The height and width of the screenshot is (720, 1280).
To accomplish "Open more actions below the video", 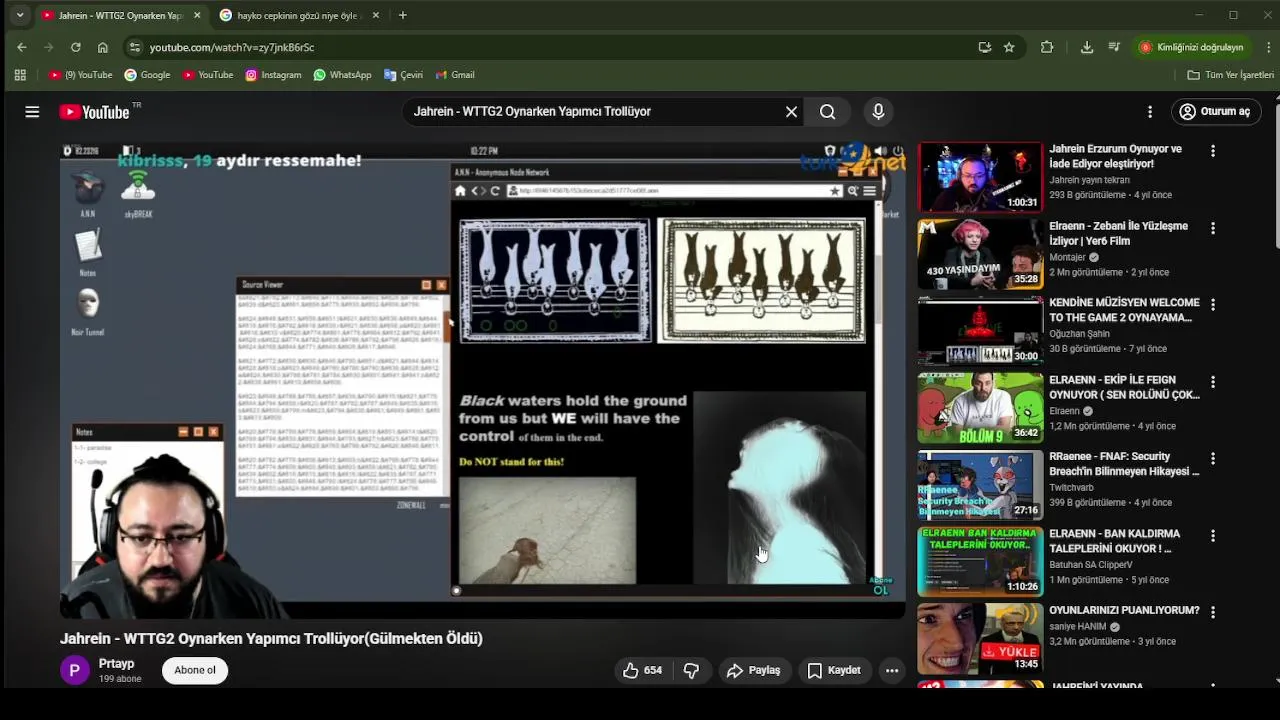I will [892, 670].
